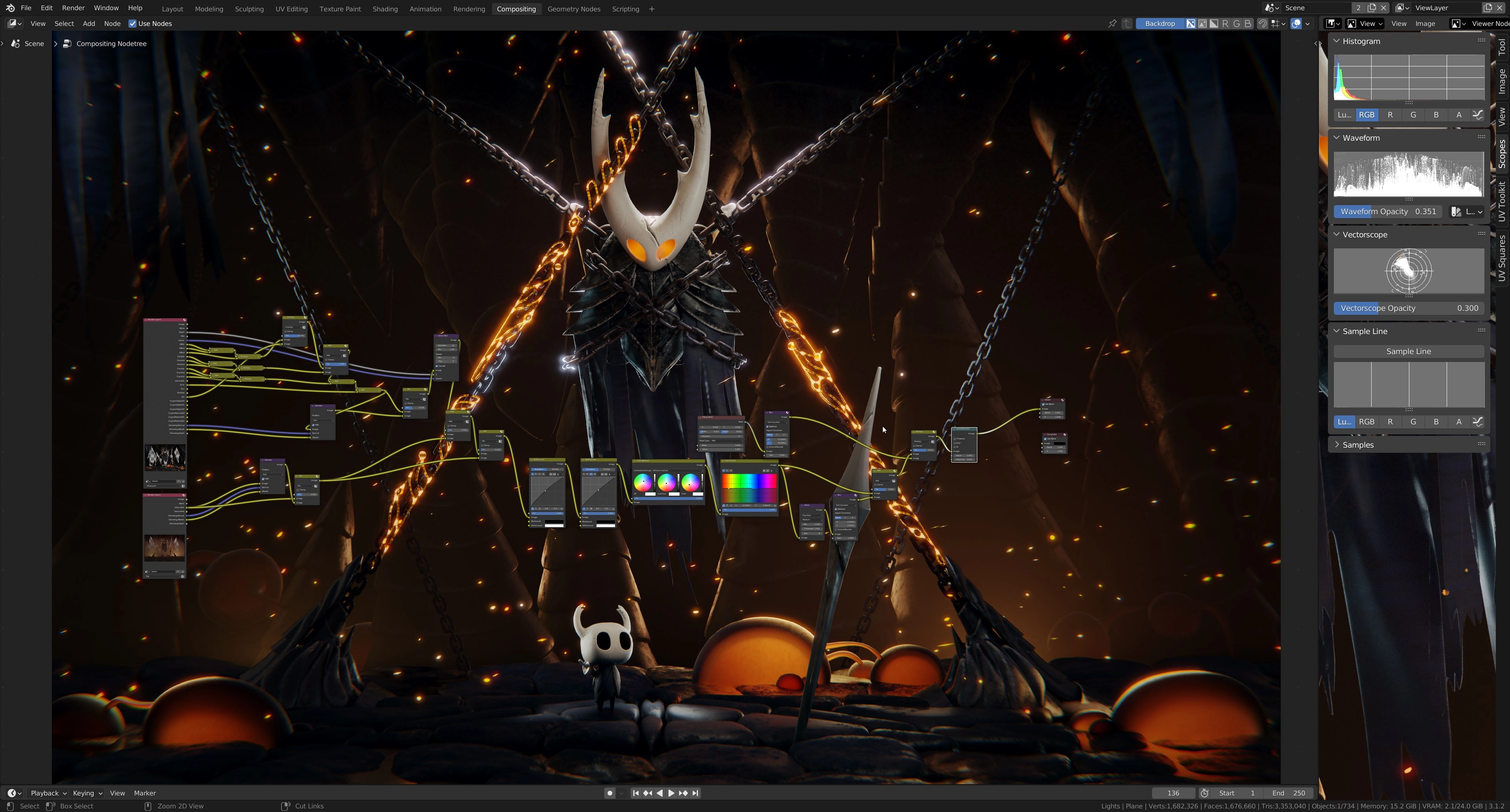Viewport: 1510px width, 812px height.
Task: Switch to the Geometry Nodes workspace tab
Action: pos(573,9)
